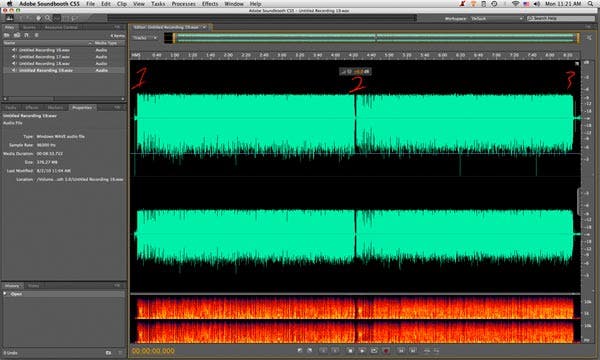Open the Help menu

255,3
